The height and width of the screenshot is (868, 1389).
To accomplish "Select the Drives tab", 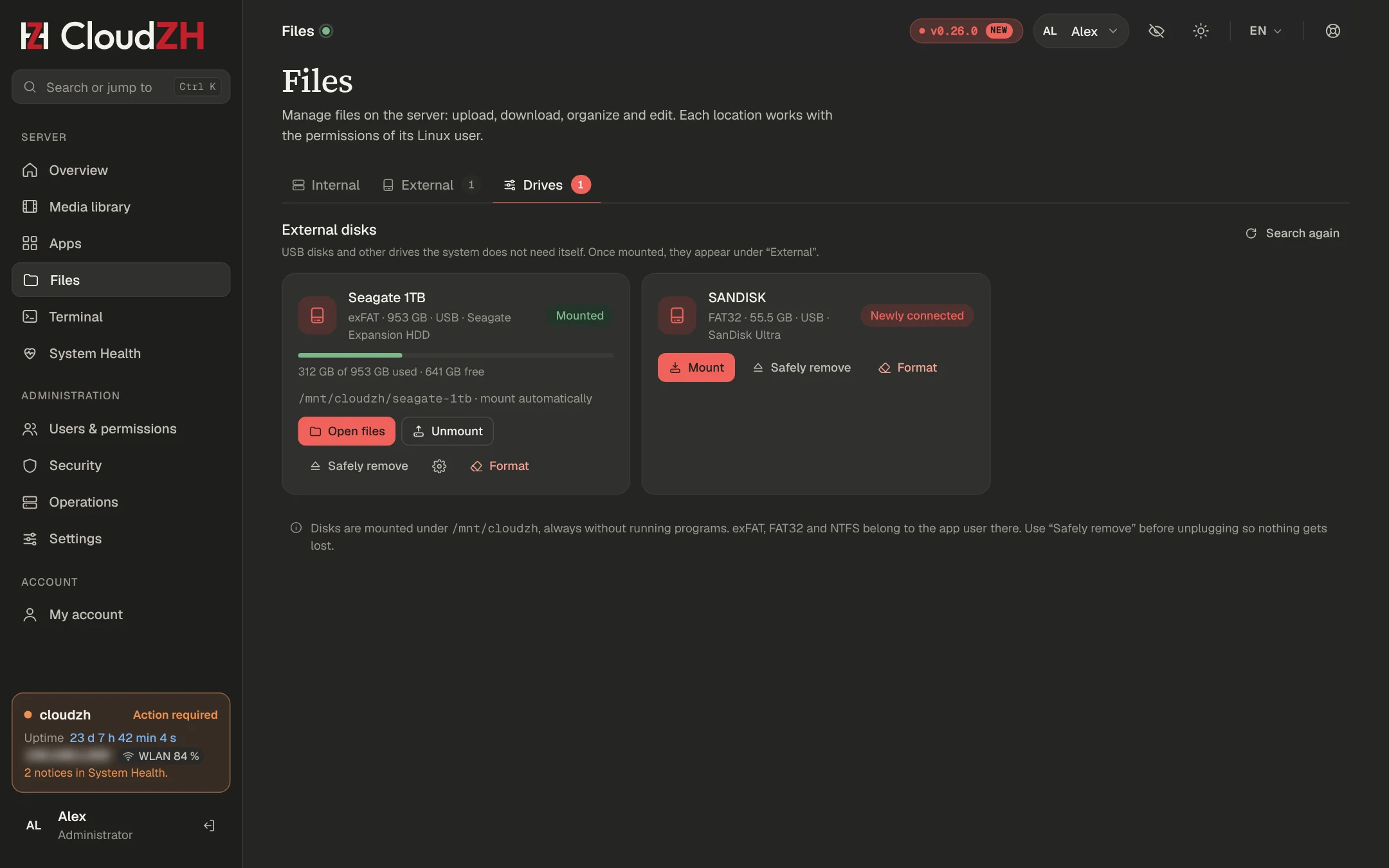I will pyautogui.click(x=547, y=185).
